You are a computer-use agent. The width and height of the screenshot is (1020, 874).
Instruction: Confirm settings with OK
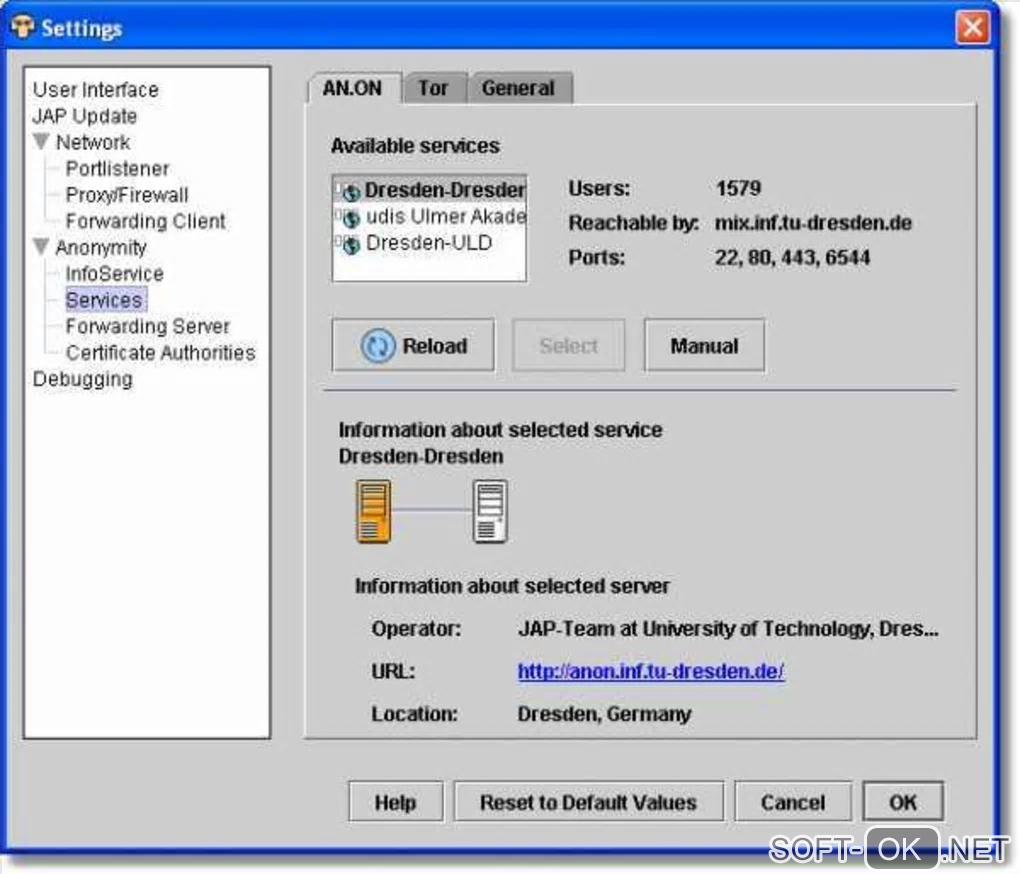click(903, 802)
